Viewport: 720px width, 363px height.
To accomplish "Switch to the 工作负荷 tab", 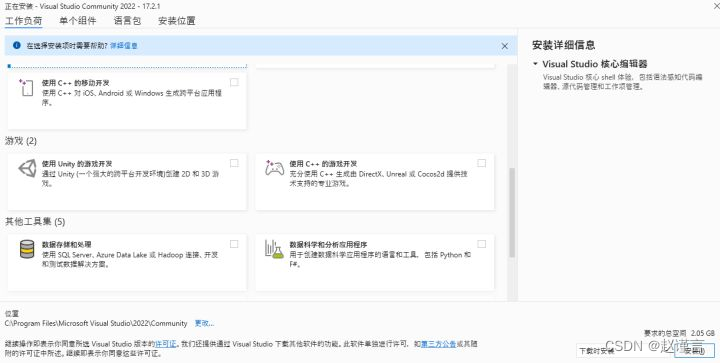I will click(23, 21).
